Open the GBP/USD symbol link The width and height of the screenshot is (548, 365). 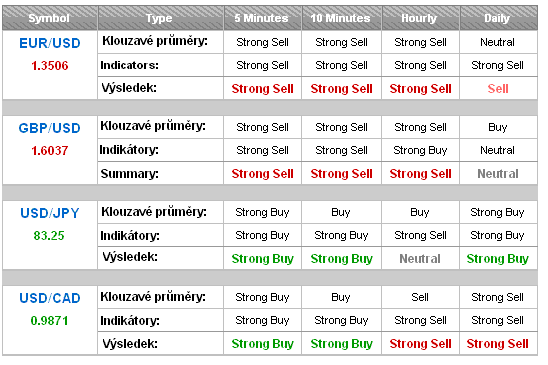[50, 128]
